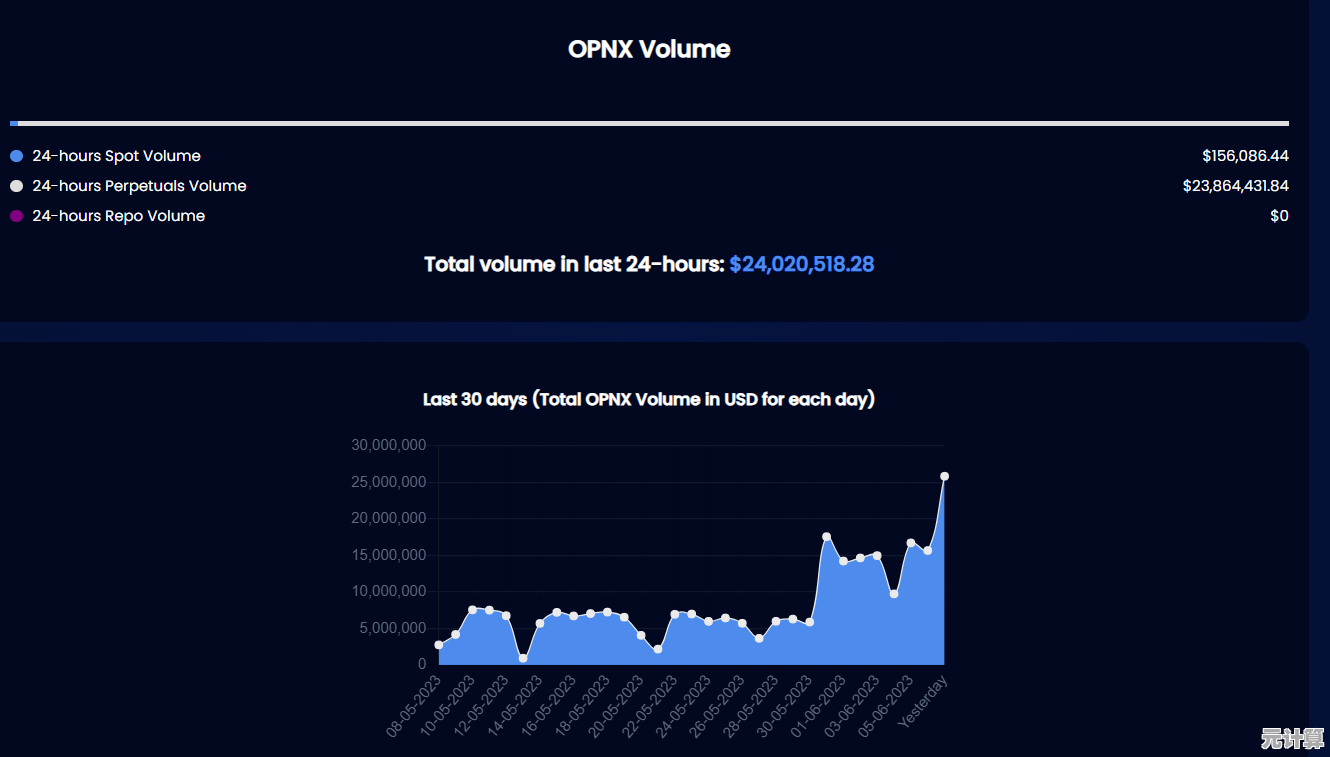Click the lowest data point near 13-05-2023
The width and height of the screenshot is (1330, 757).
pyautogui.click(x=523, y=658)
